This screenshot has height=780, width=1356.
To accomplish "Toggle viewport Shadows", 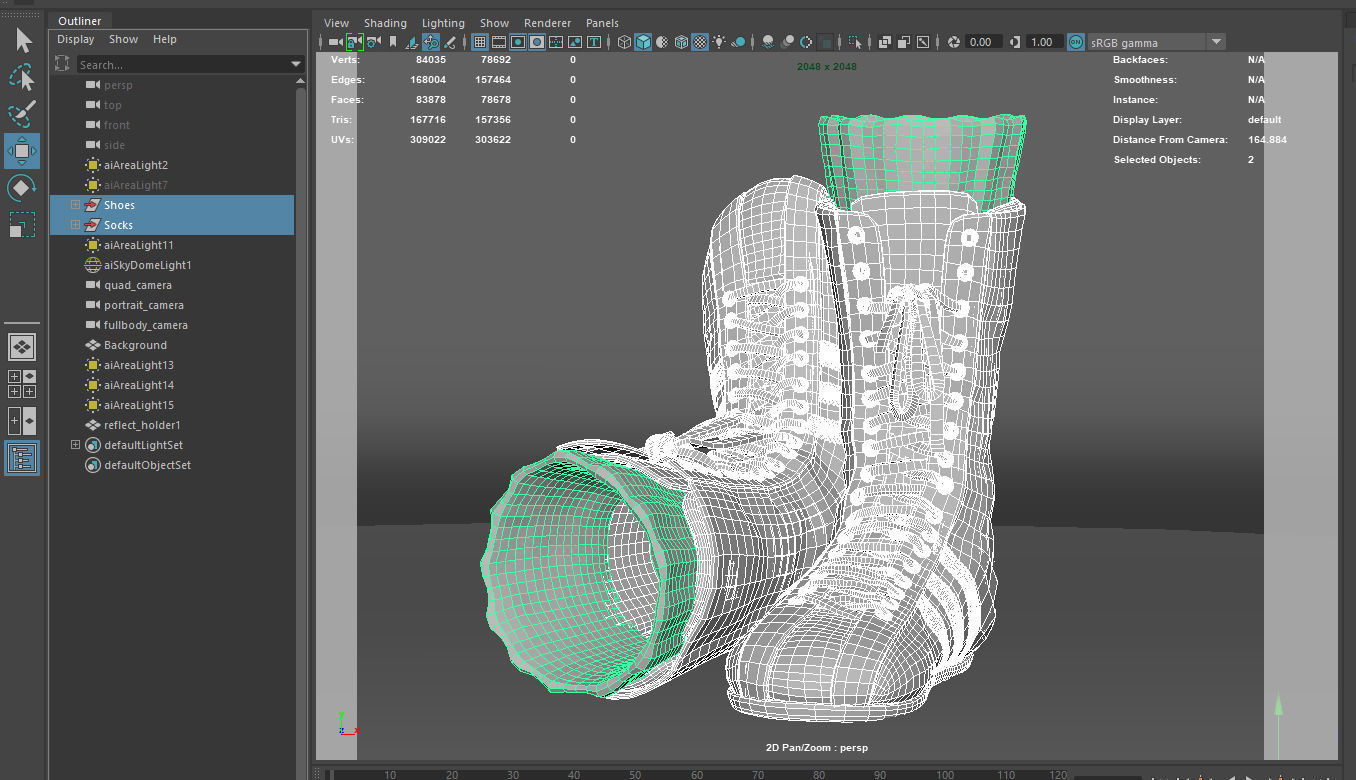I will click(x=738, y=42).
